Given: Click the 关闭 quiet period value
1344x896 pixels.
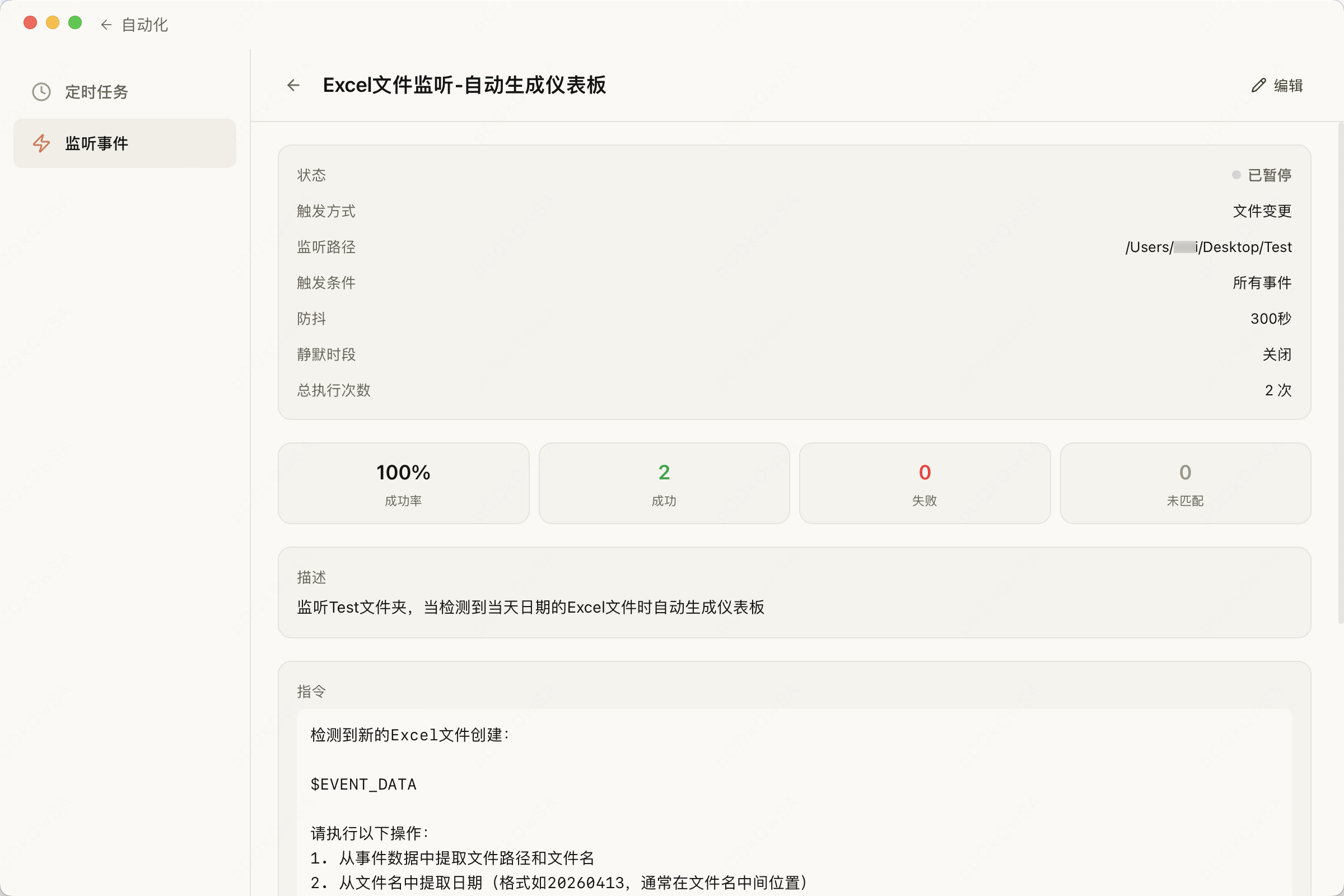Looking at the screenshot, I should 1277,354.
